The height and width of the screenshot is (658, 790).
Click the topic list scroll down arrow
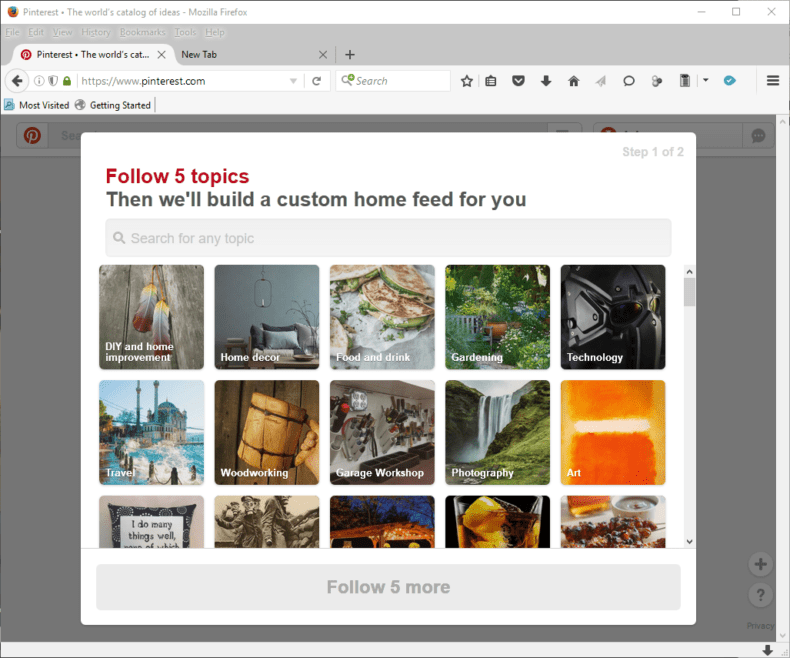click(x=689, y=541)
